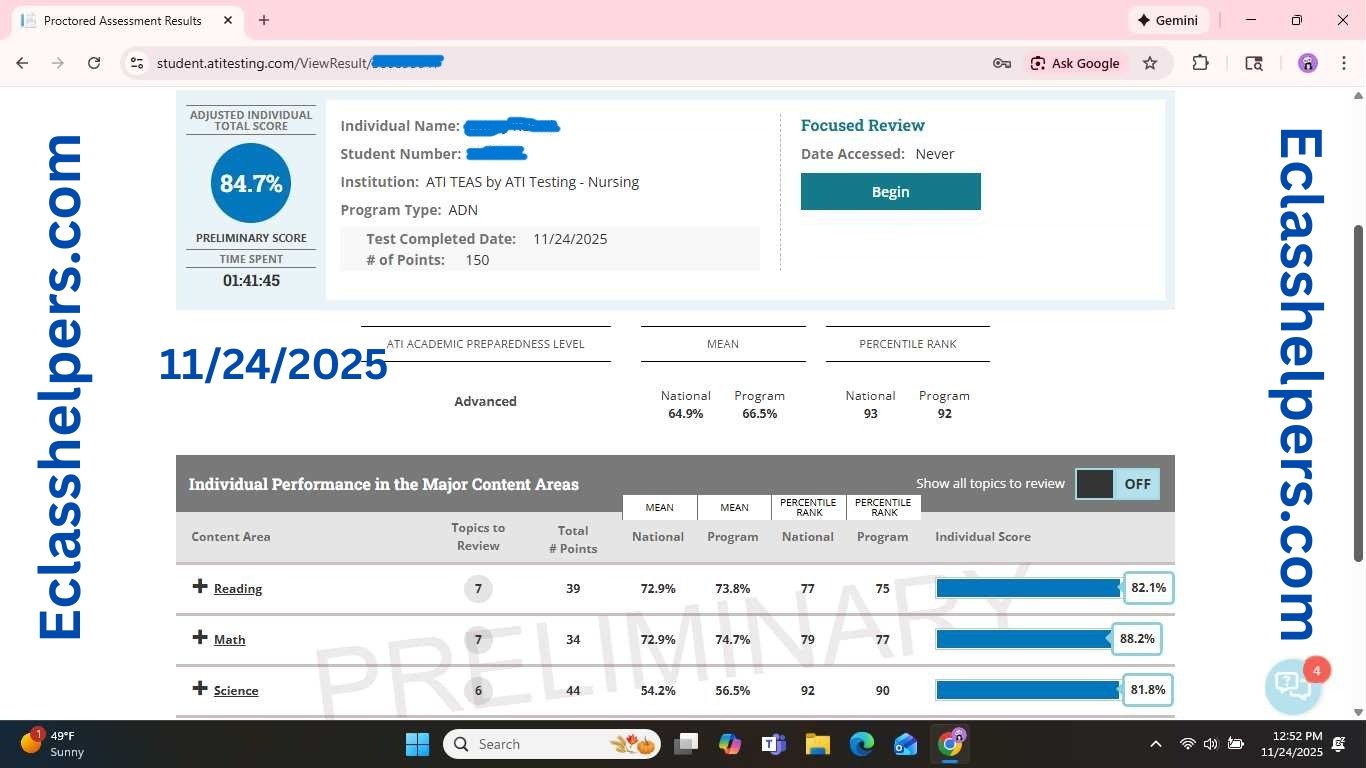Click the Begin focused review button
The width and height of the screenshot is (1366, 768).
(890, 192)
